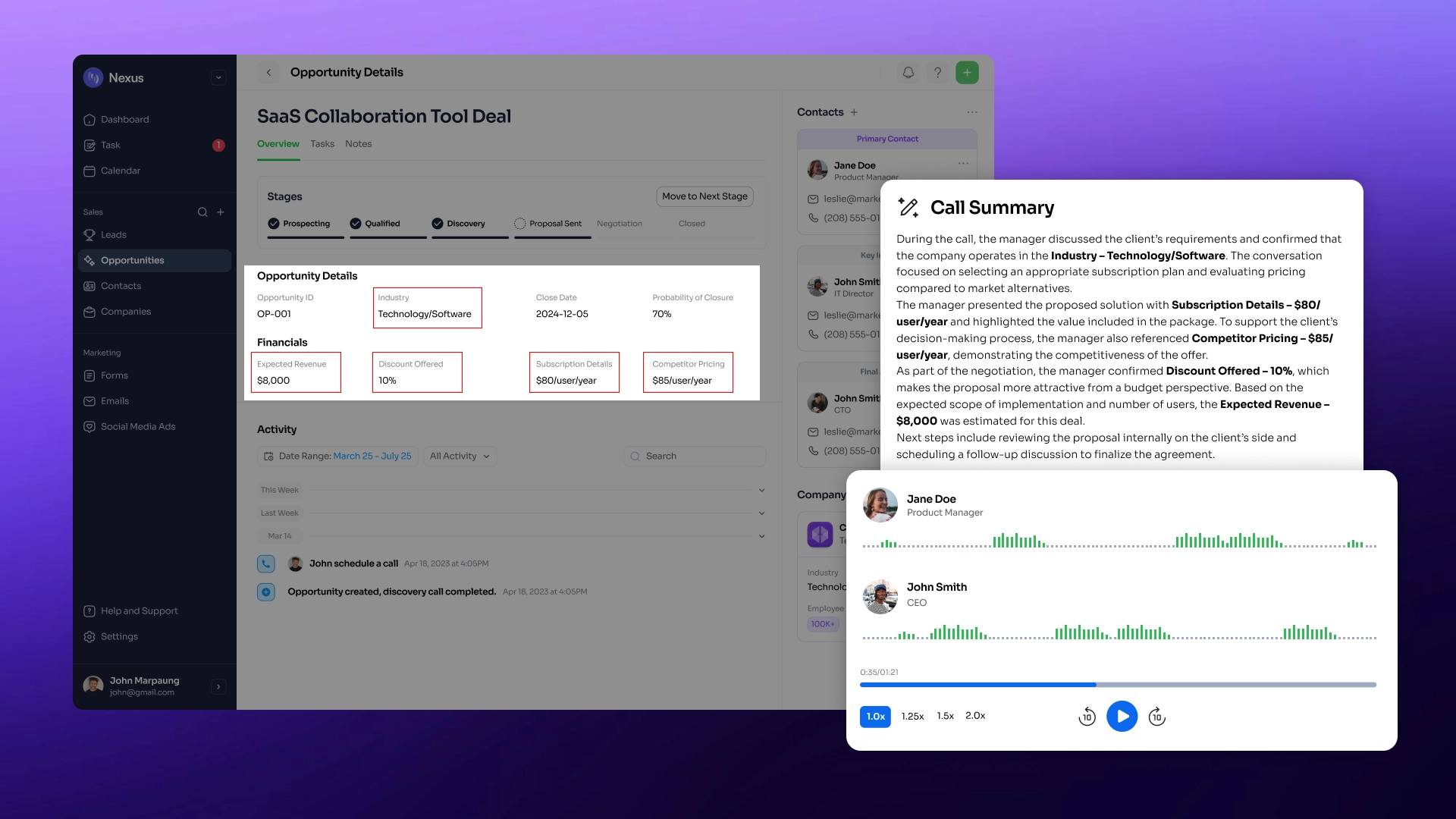Open the Tasks tab of the deal
Viewport: 1456px width, 819px height.
[322, 143]
